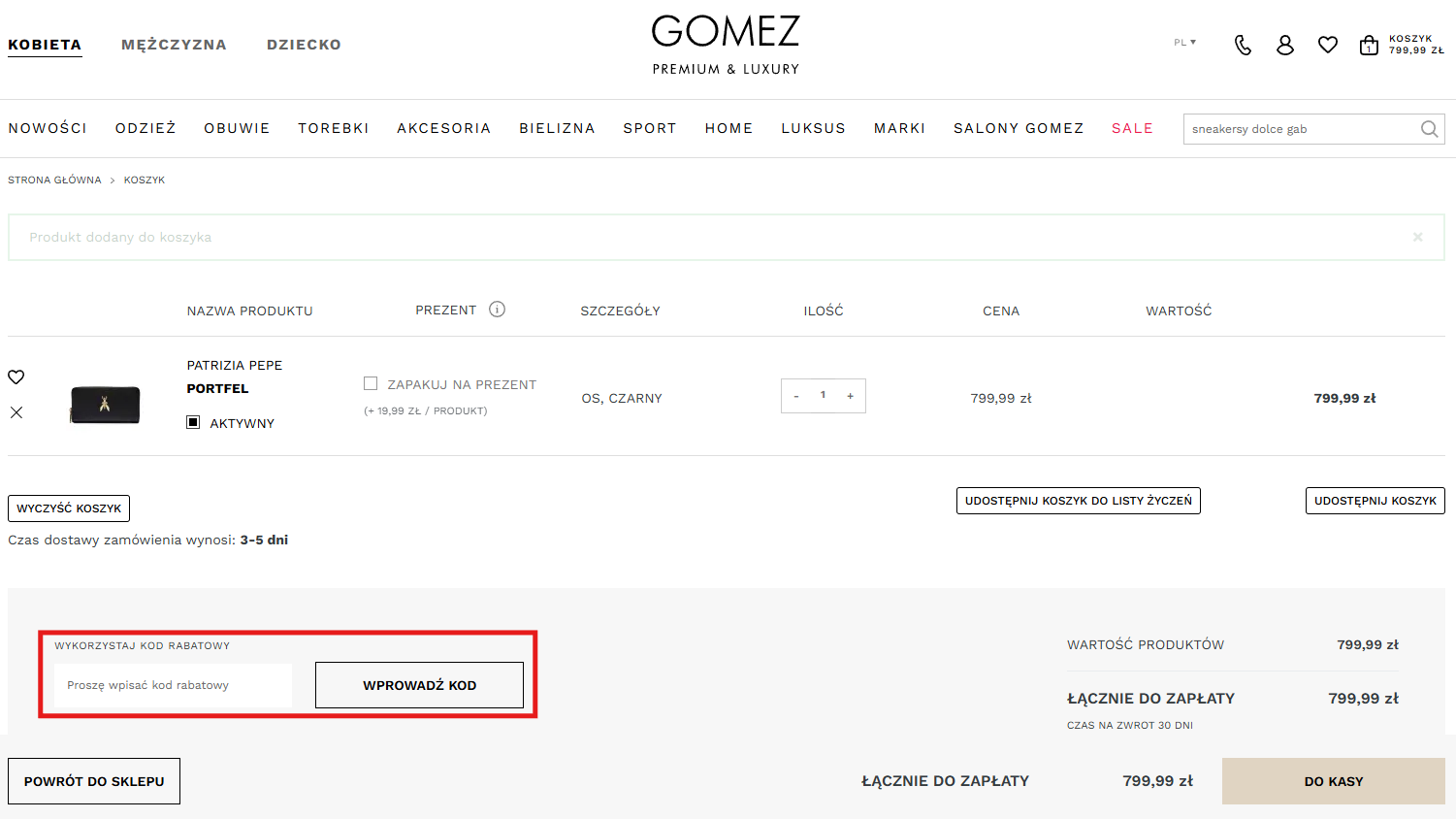Add the Patrizia Pepe wallet to wishlist

click(16, 377)
